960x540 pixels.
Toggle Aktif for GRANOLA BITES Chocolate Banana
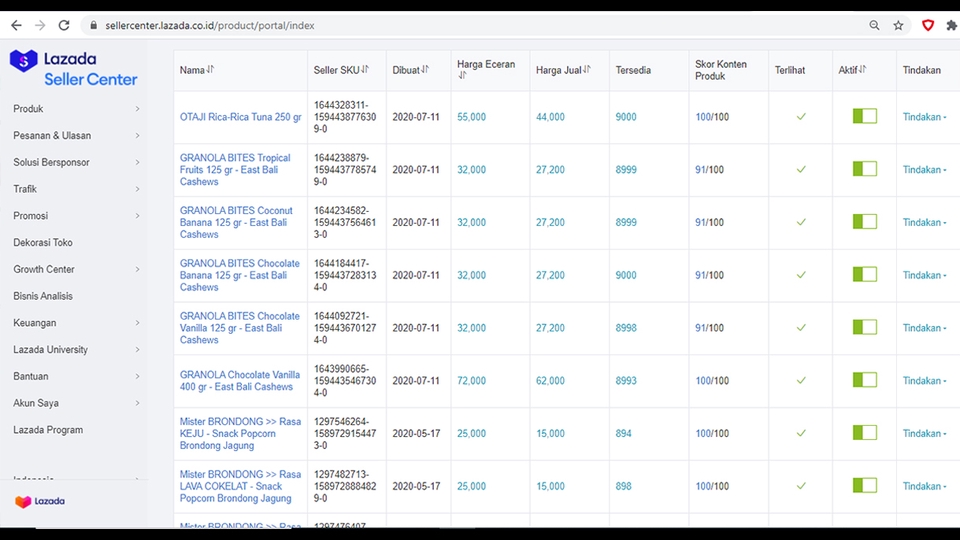click(x=864, y=274)
